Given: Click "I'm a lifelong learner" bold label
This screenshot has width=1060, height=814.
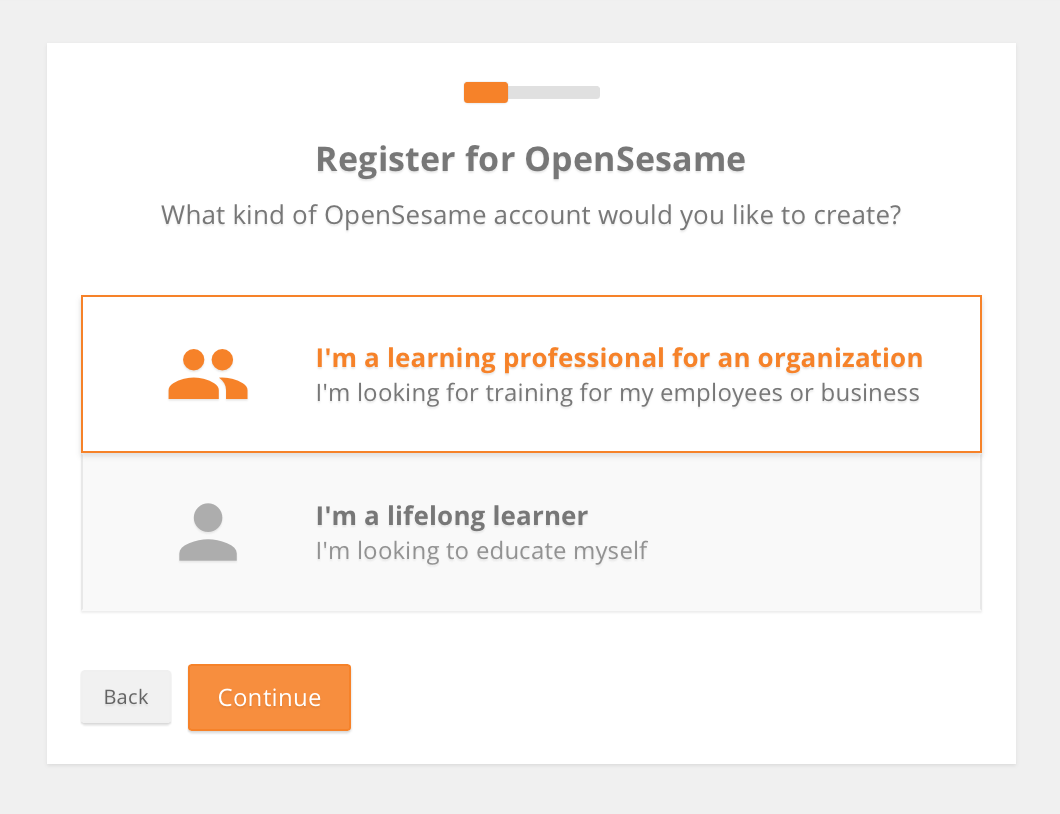Looking at the screenshot, I should [451, 516].
